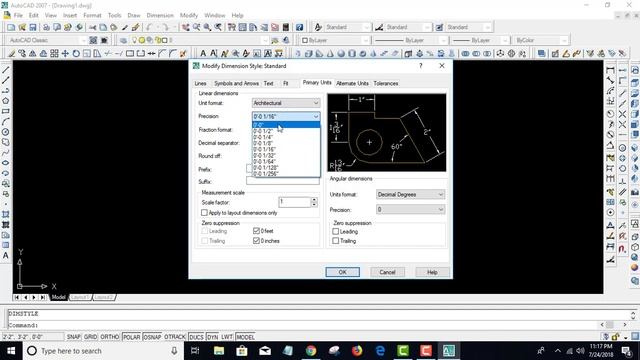Click the New drawing icon in toolbar

pyautogui.click(x=11, y=27)
